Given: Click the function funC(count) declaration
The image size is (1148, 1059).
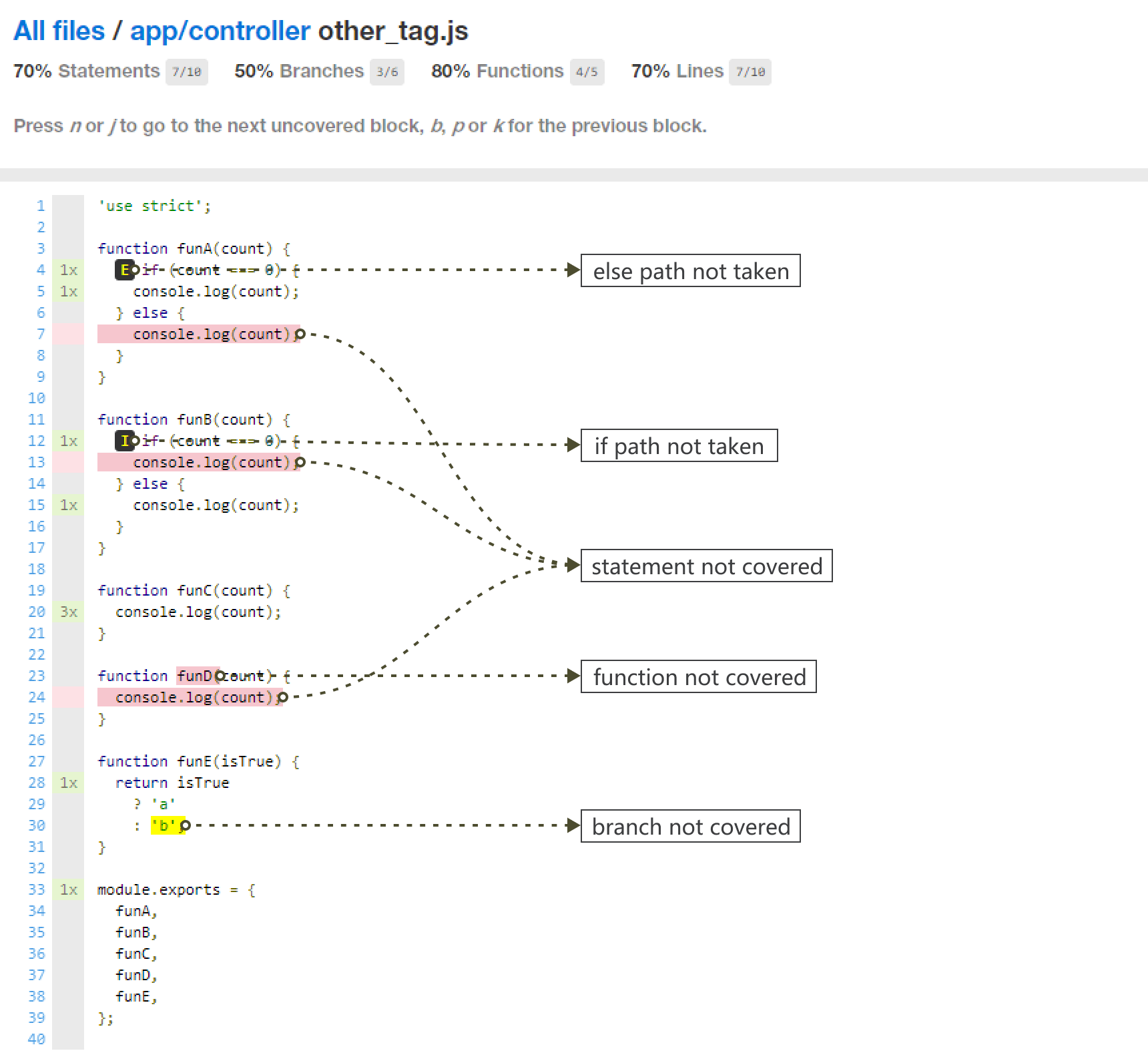Looking at the screenshot, I should [x=194, y=591].
